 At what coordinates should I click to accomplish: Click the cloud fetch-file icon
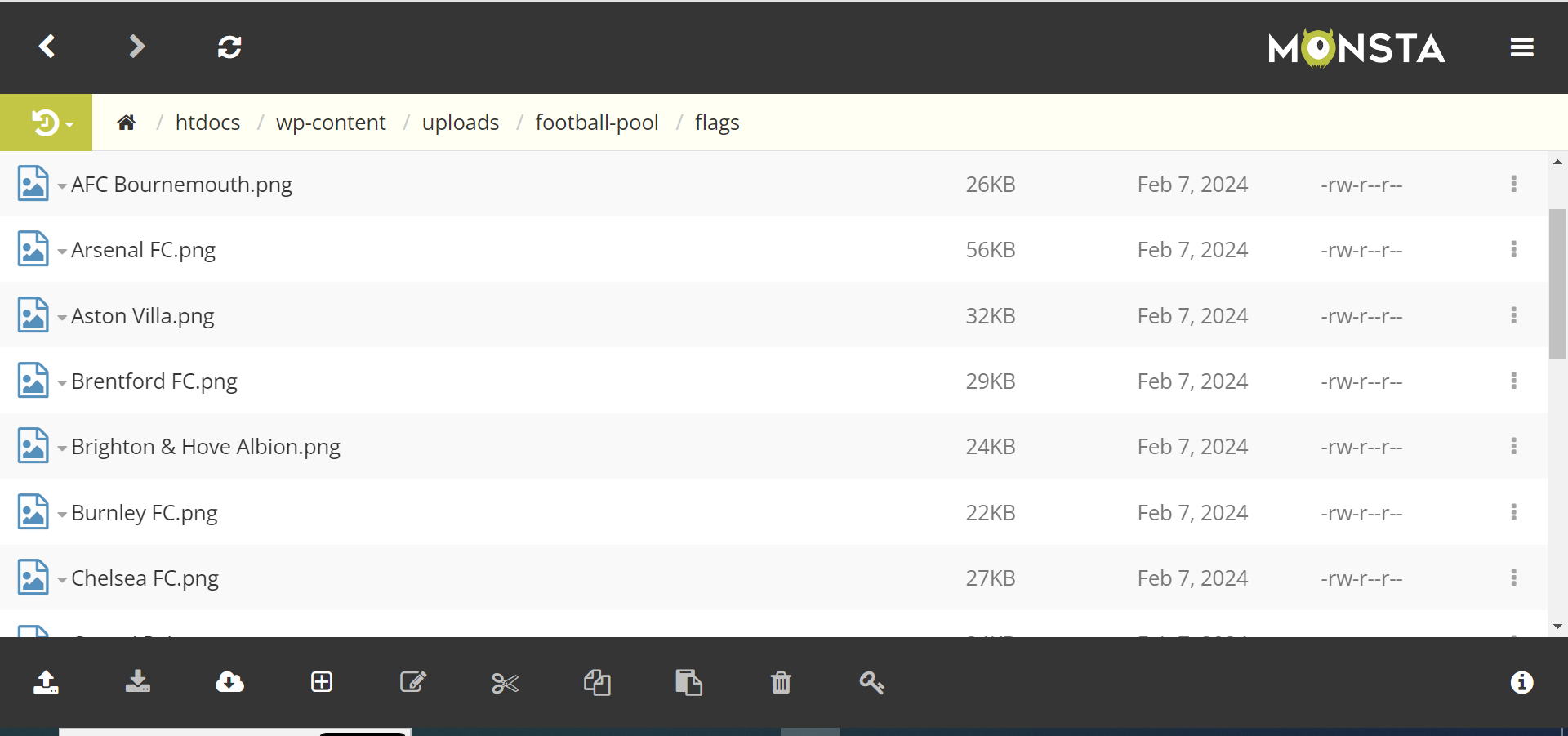coord(229,682)
